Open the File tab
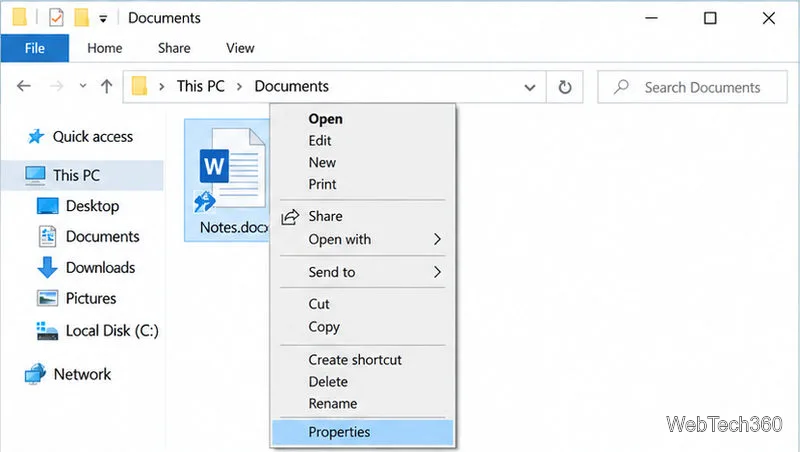 [35, 48]
